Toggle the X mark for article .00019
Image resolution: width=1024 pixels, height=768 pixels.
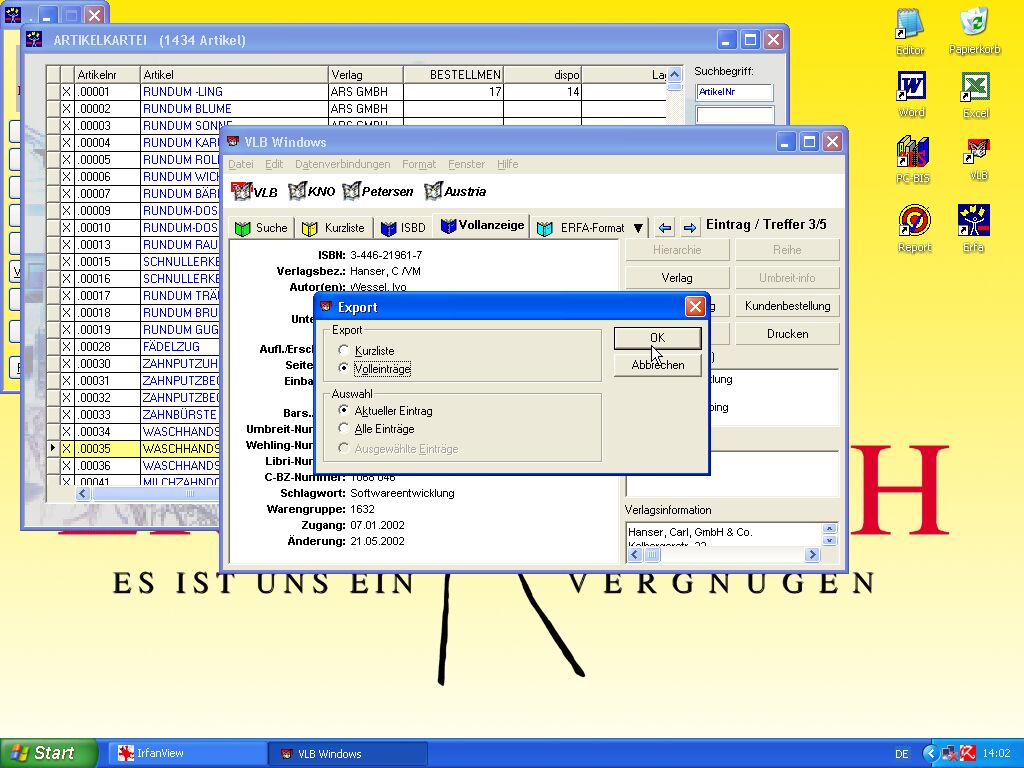(x=67, y=330)
